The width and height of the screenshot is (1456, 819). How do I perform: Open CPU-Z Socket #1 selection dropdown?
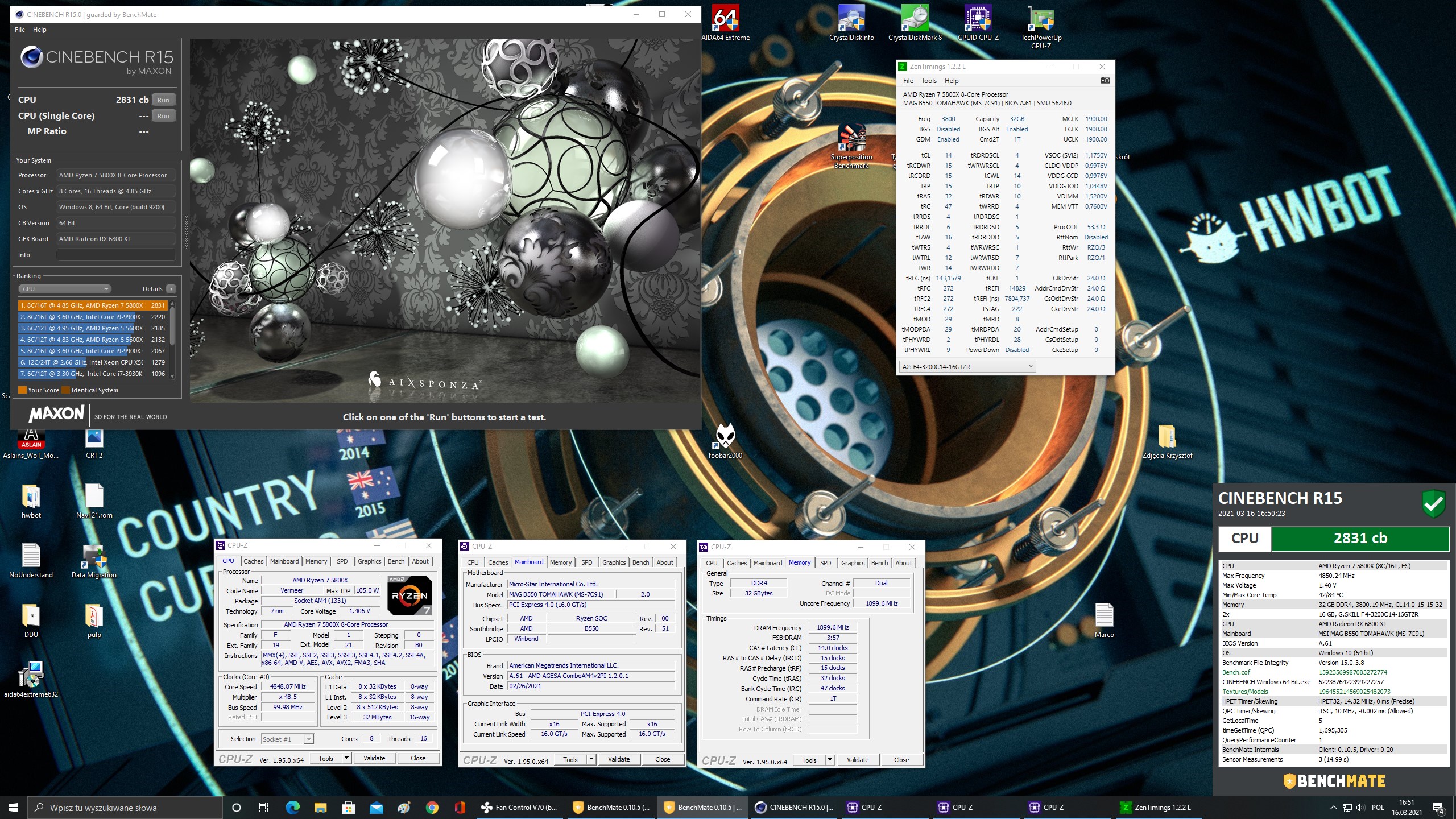click(x=287, y=739)
